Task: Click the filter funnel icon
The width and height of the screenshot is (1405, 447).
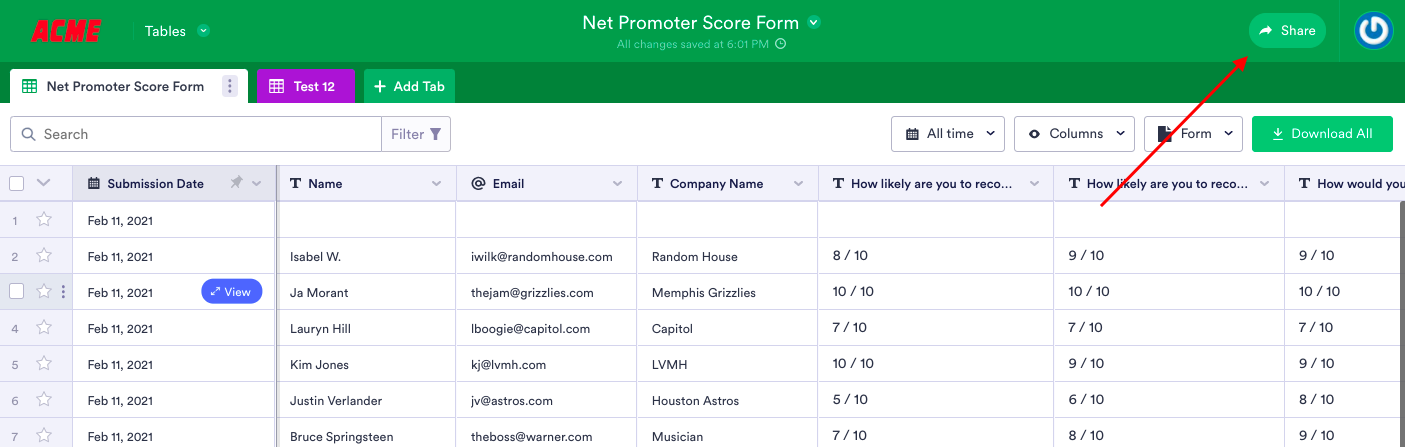Action: (435, 134)
